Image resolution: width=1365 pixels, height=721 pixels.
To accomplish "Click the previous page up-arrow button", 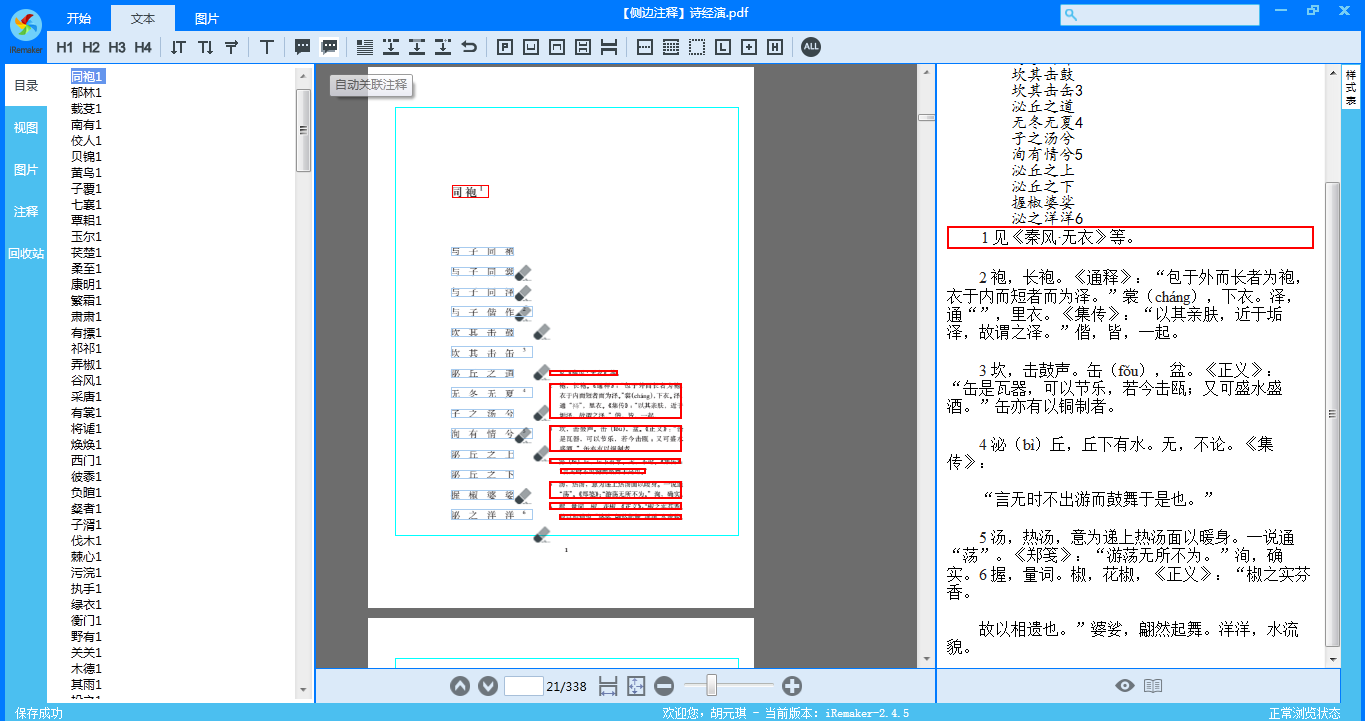I will pos(460,686).
